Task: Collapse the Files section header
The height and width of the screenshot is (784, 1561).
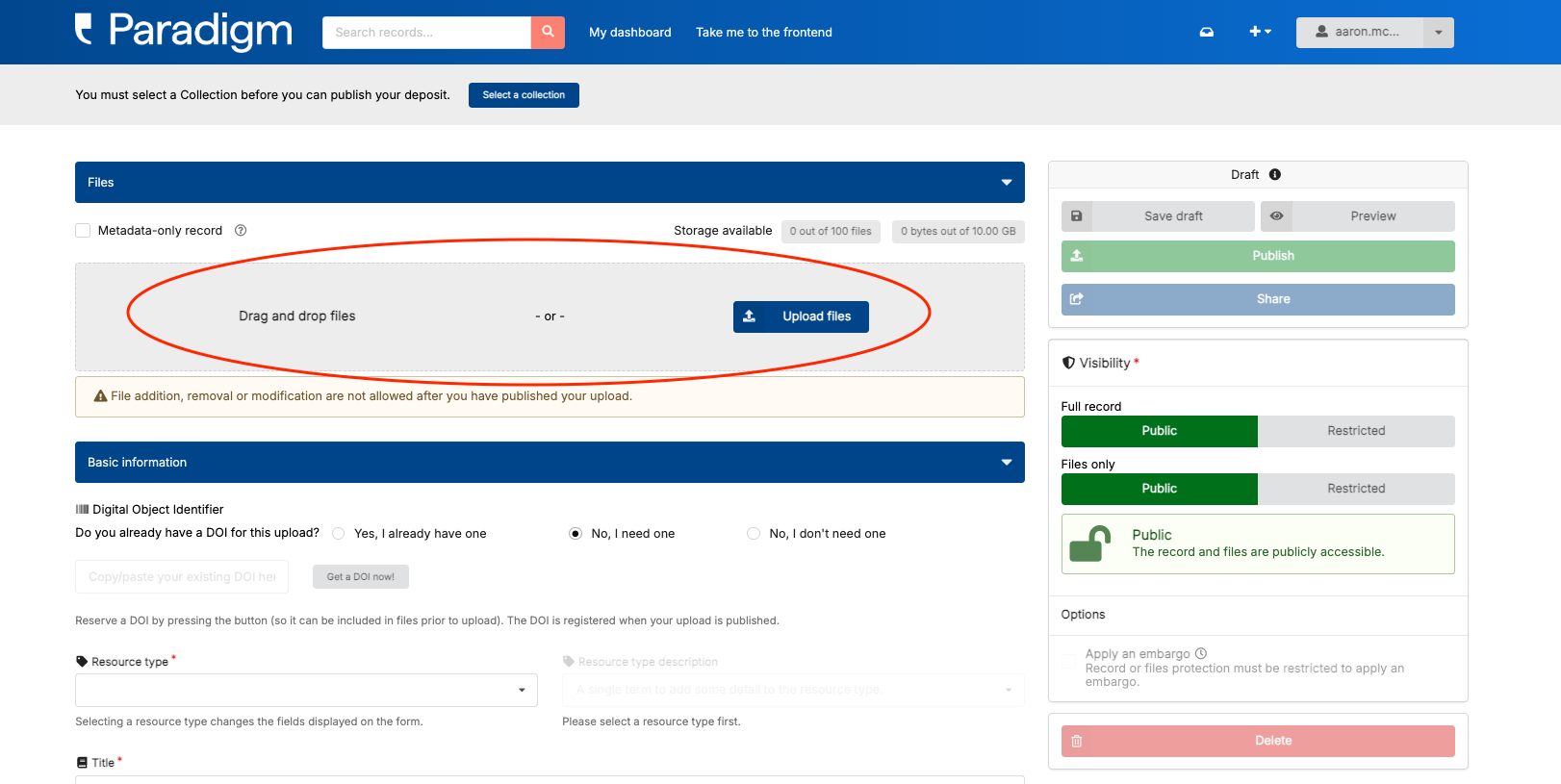Action: (550, 183)
